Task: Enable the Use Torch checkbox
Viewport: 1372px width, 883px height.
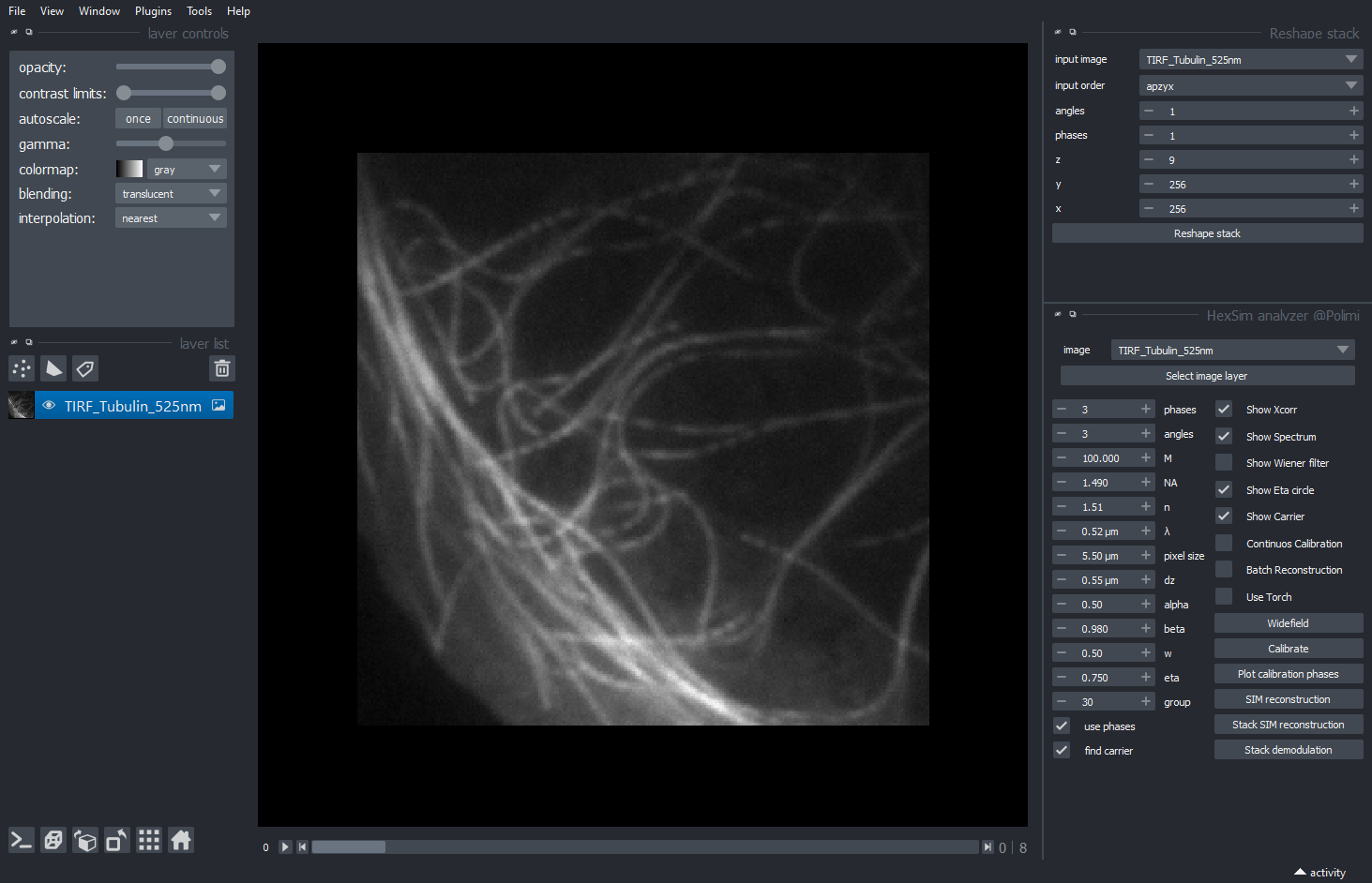Action: [x=1224, y=597]
